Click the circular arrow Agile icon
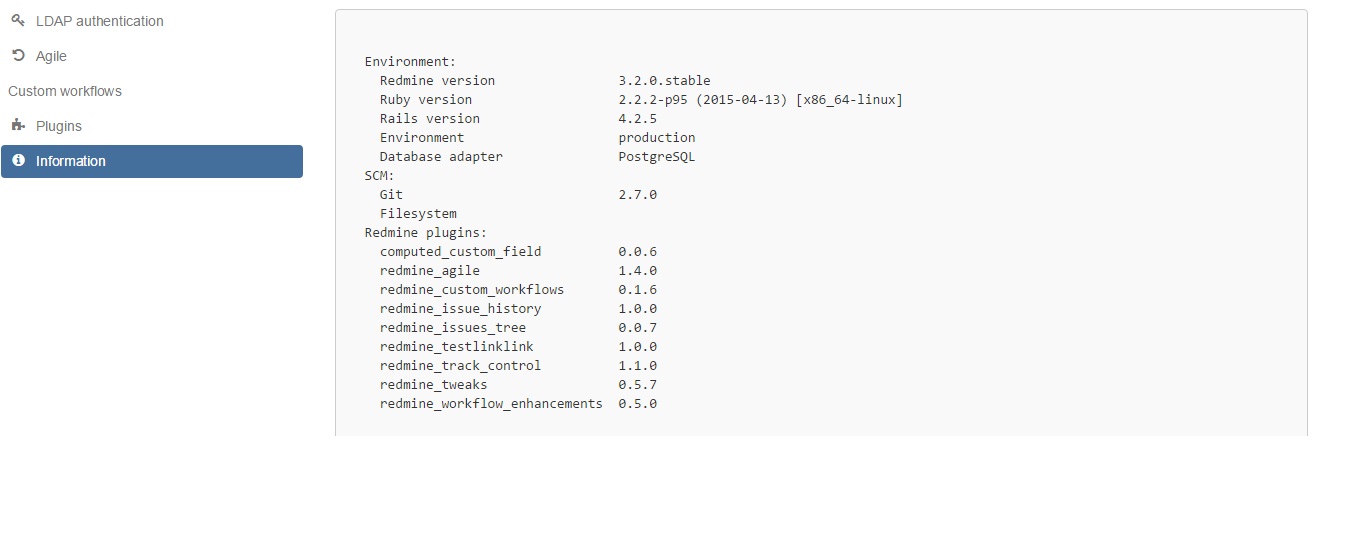1360x560 pixels. pyautogui.click(x=18, y=56)
